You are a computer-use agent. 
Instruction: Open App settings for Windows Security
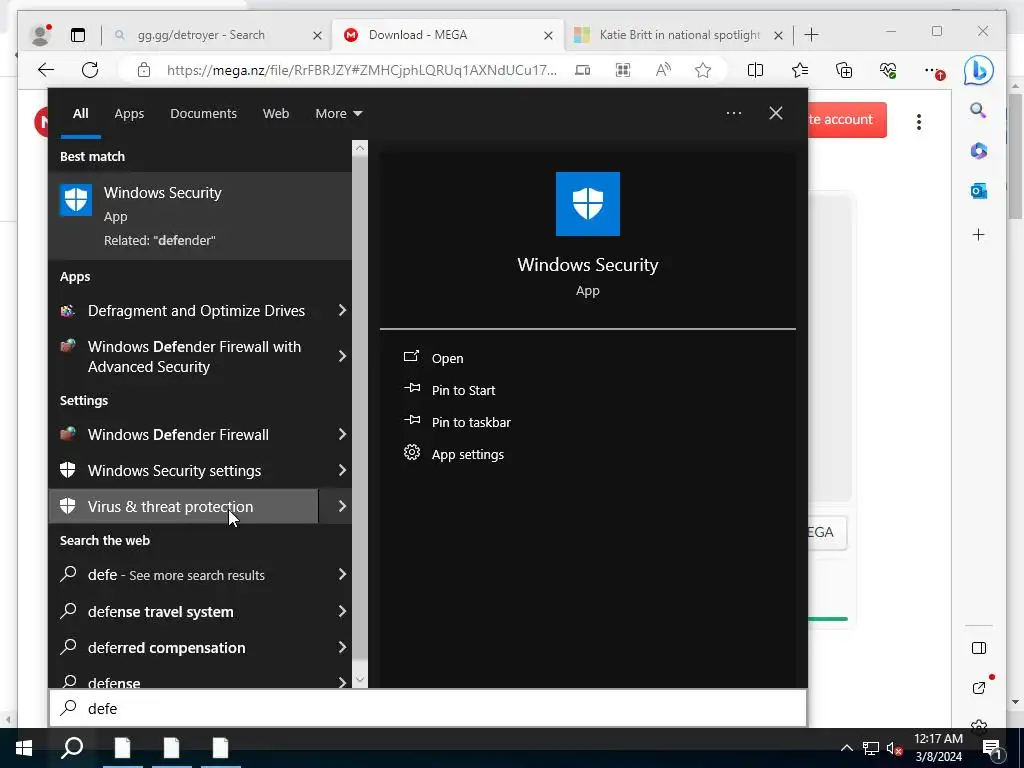click(468, 455)
